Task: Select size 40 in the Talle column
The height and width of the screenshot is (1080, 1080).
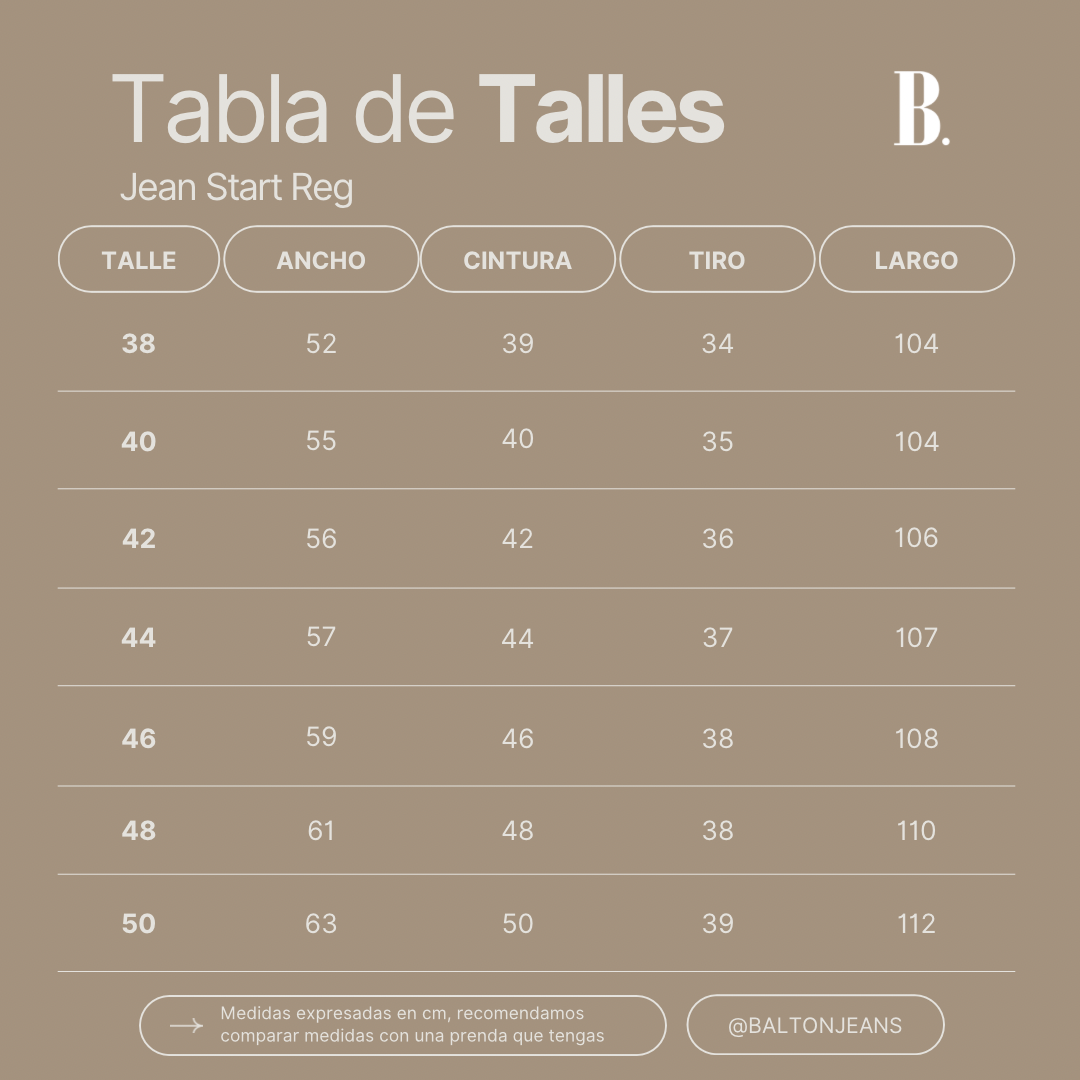Action: coord(138,442)
